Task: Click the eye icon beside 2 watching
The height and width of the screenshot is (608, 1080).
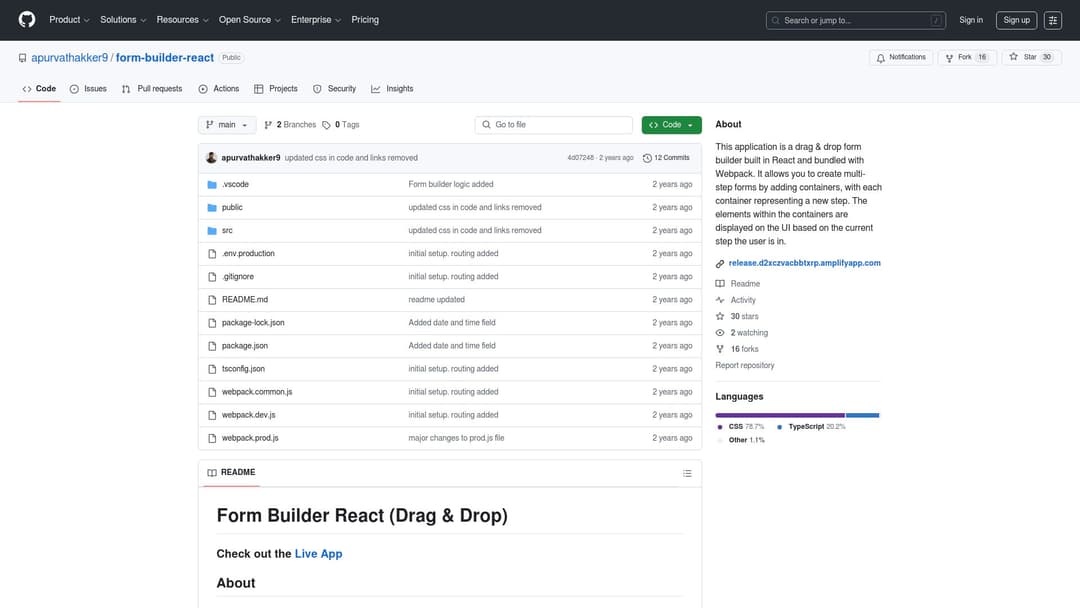Action: pyautogui.click(x=720, y=333)
